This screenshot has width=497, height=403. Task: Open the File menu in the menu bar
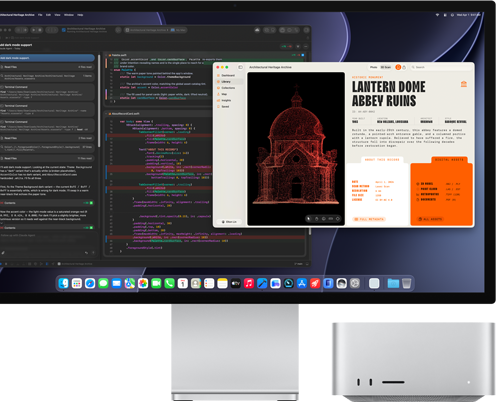tap(40, 15)
